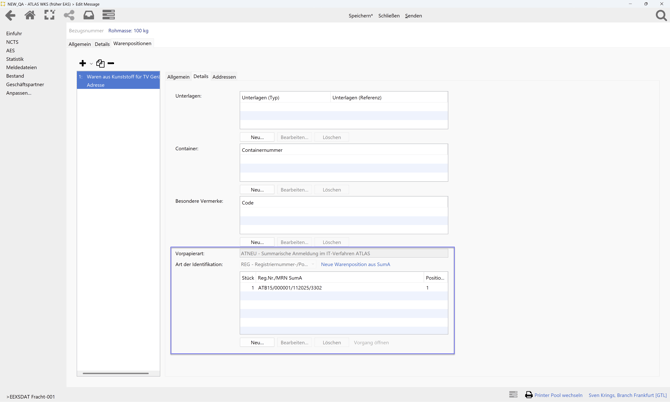670x402 pixels.
Task: Click the printer icon in status bar
Action: pos(529,395)
